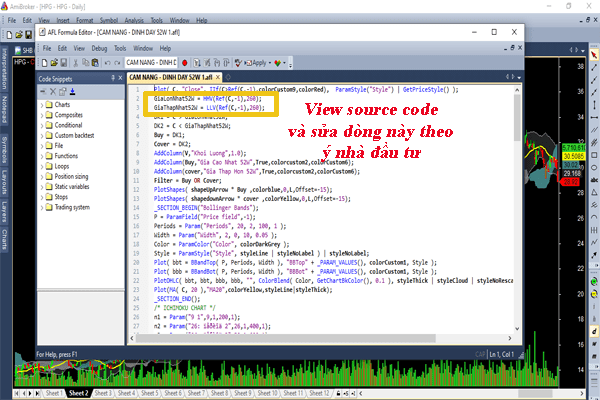Expand the Charts snippets folder

42,105
